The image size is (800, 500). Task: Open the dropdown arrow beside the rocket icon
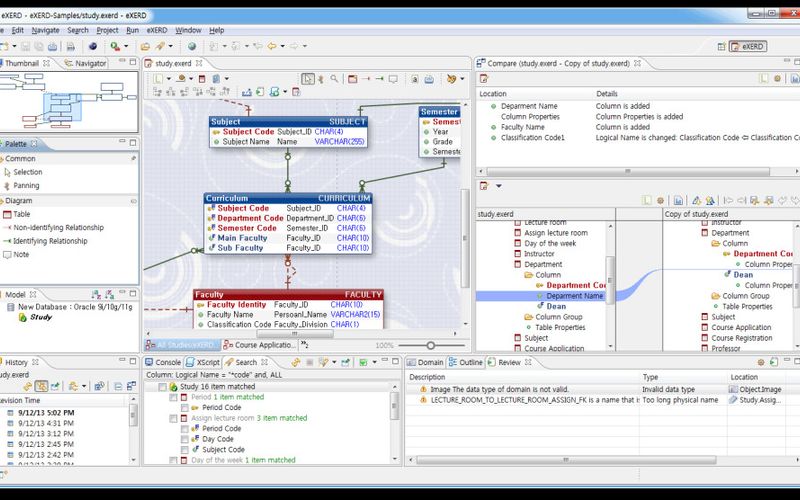coord(170,46)
